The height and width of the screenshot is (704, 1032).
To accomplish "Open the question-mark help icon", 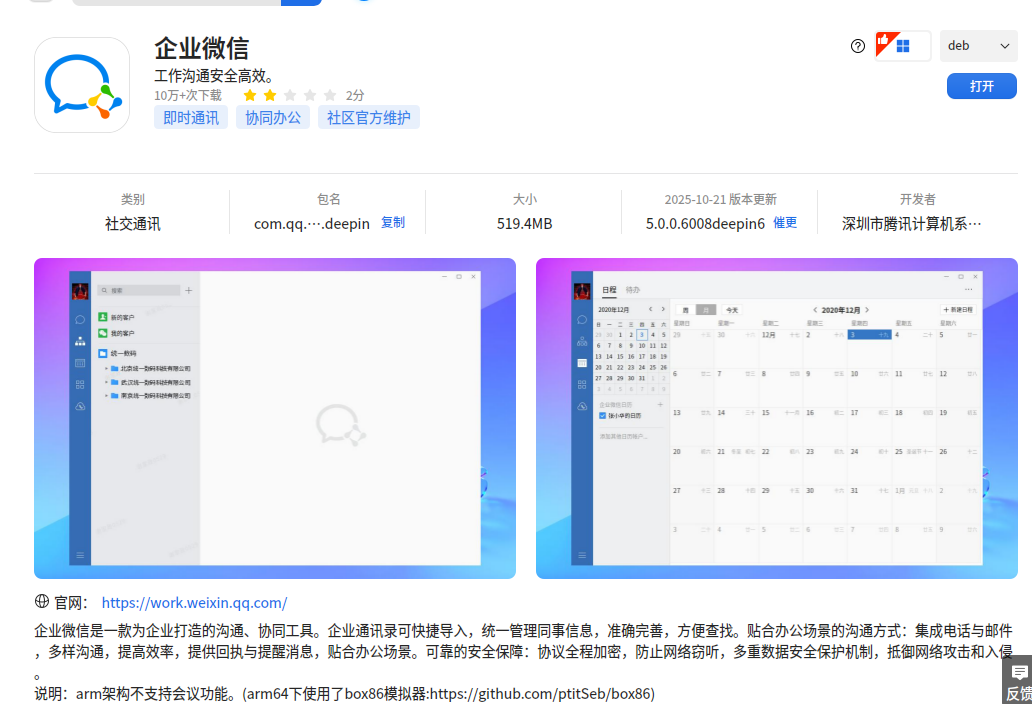I will [858, 46].
